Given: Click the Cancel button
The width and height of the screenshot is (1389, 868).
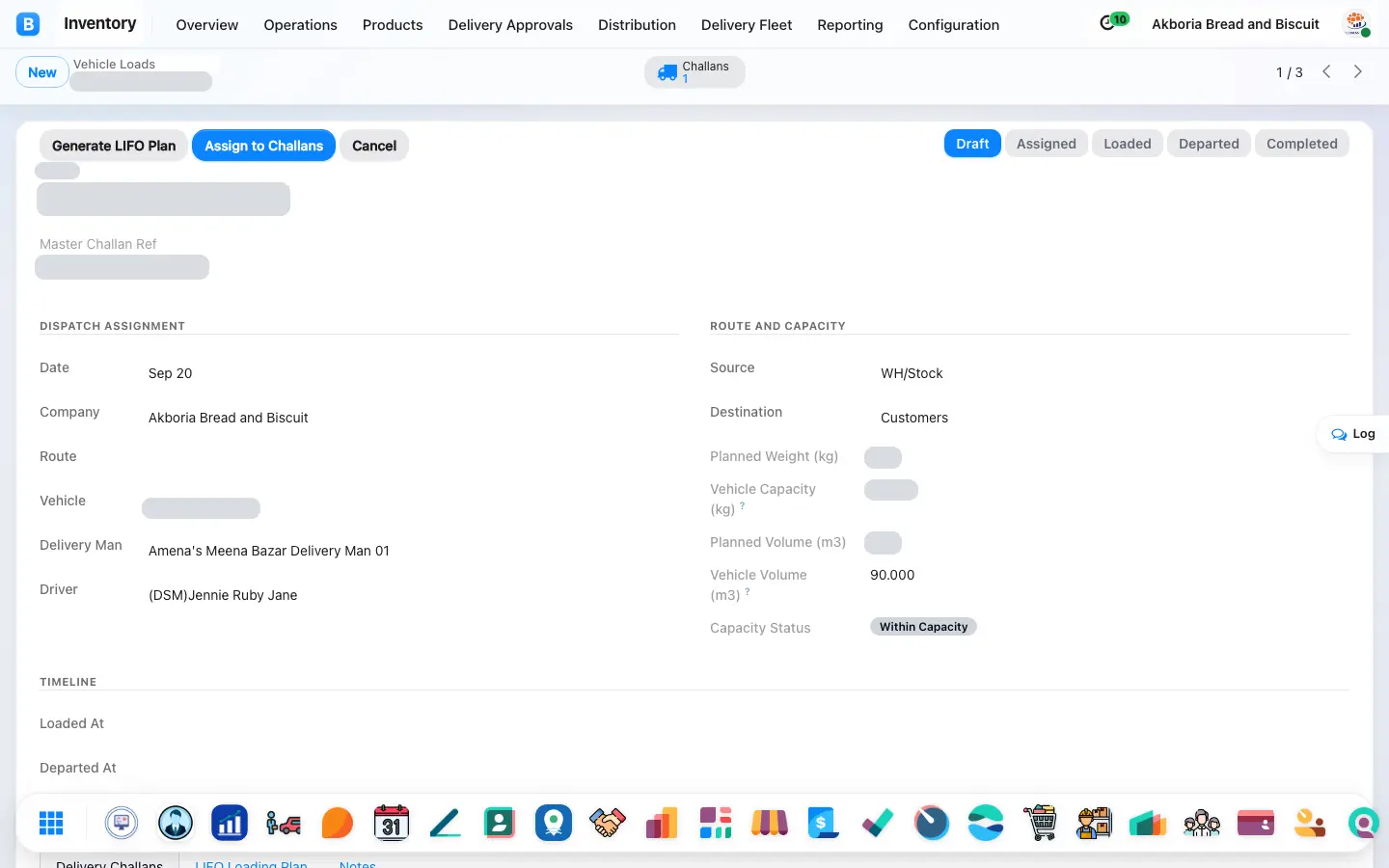Looking at the screenshot, I should pos(374,146).
